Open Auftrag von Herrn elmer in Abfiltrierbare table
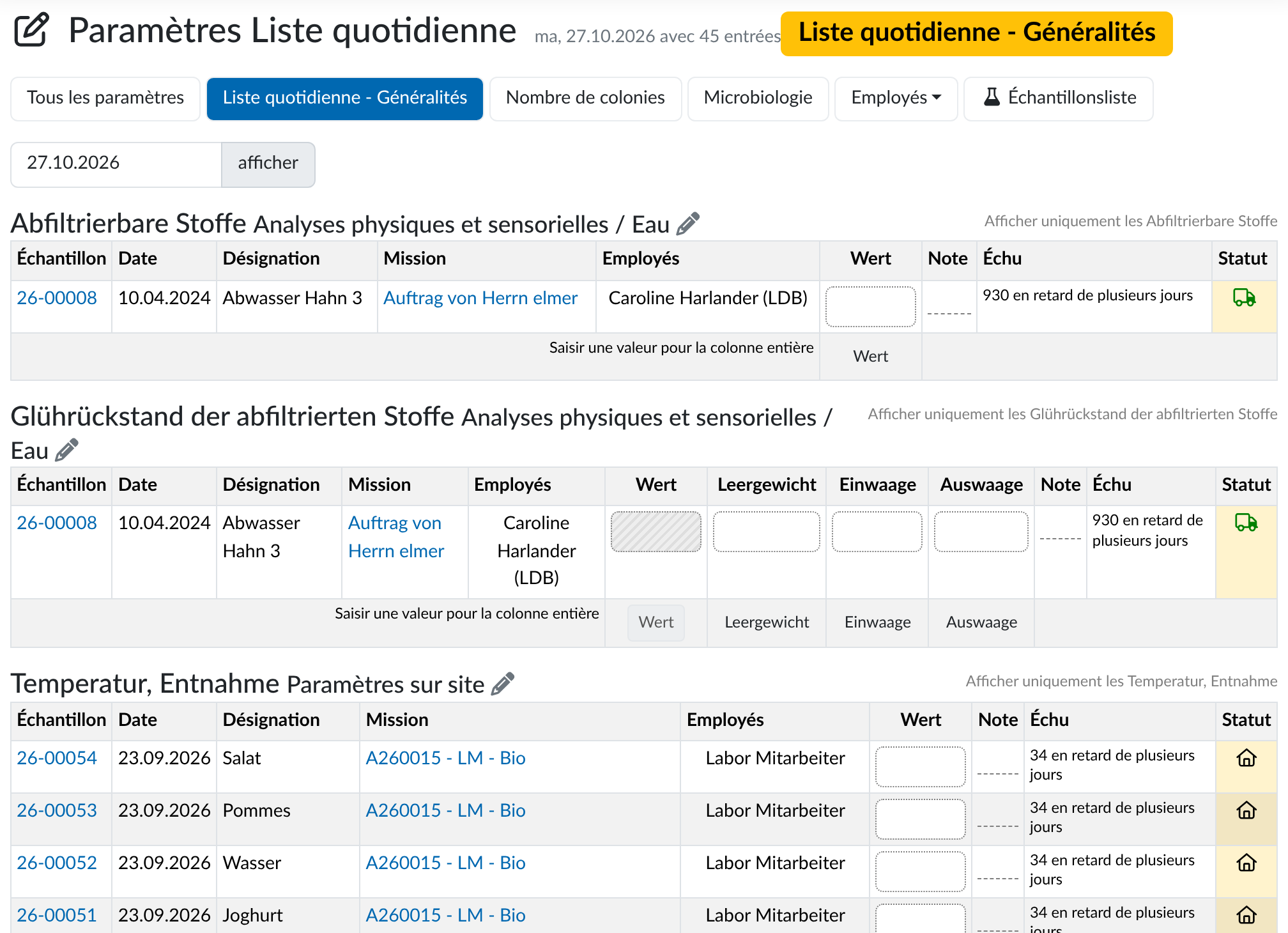Viewport: 1288px width, 933px height. 480,298
